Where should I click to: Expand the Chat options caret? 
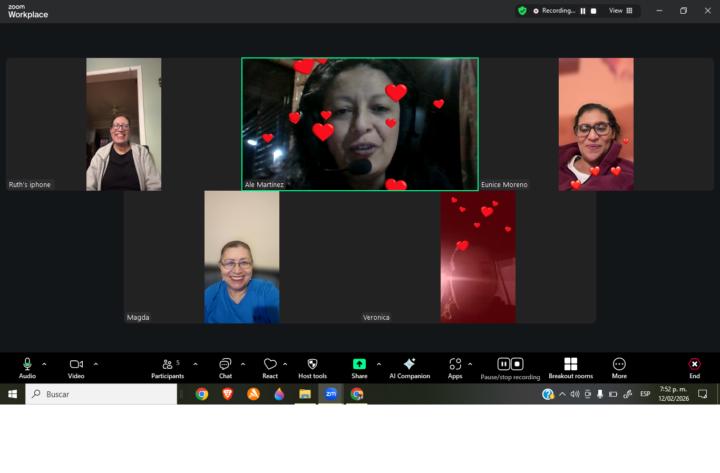pos(243,364)
